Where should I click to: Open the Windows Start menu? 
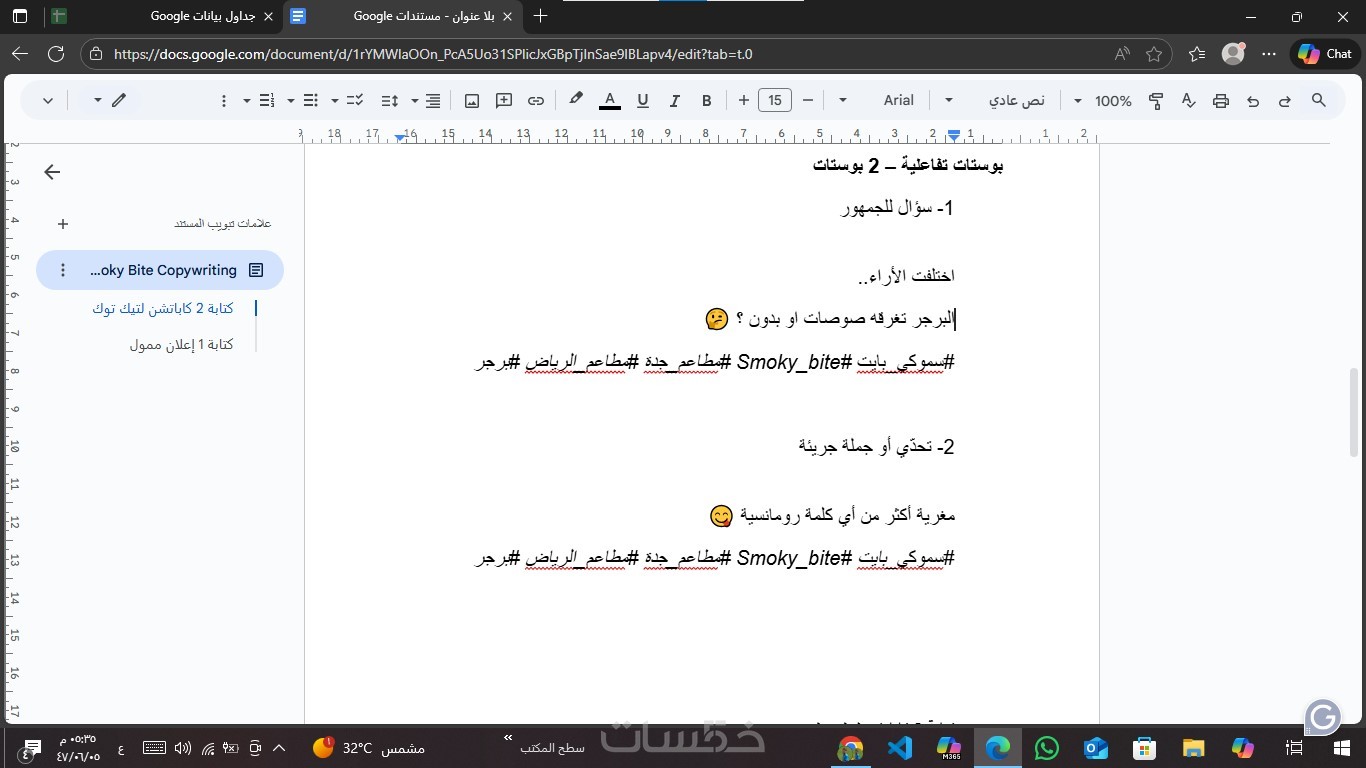tap(1341, 747)
